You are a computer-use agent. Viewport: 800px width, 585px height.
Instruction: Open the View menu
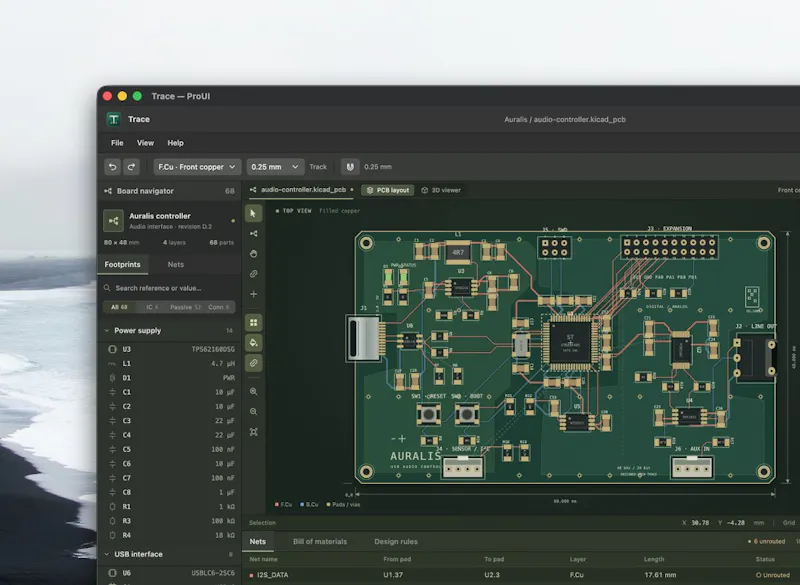click(145, 143)
